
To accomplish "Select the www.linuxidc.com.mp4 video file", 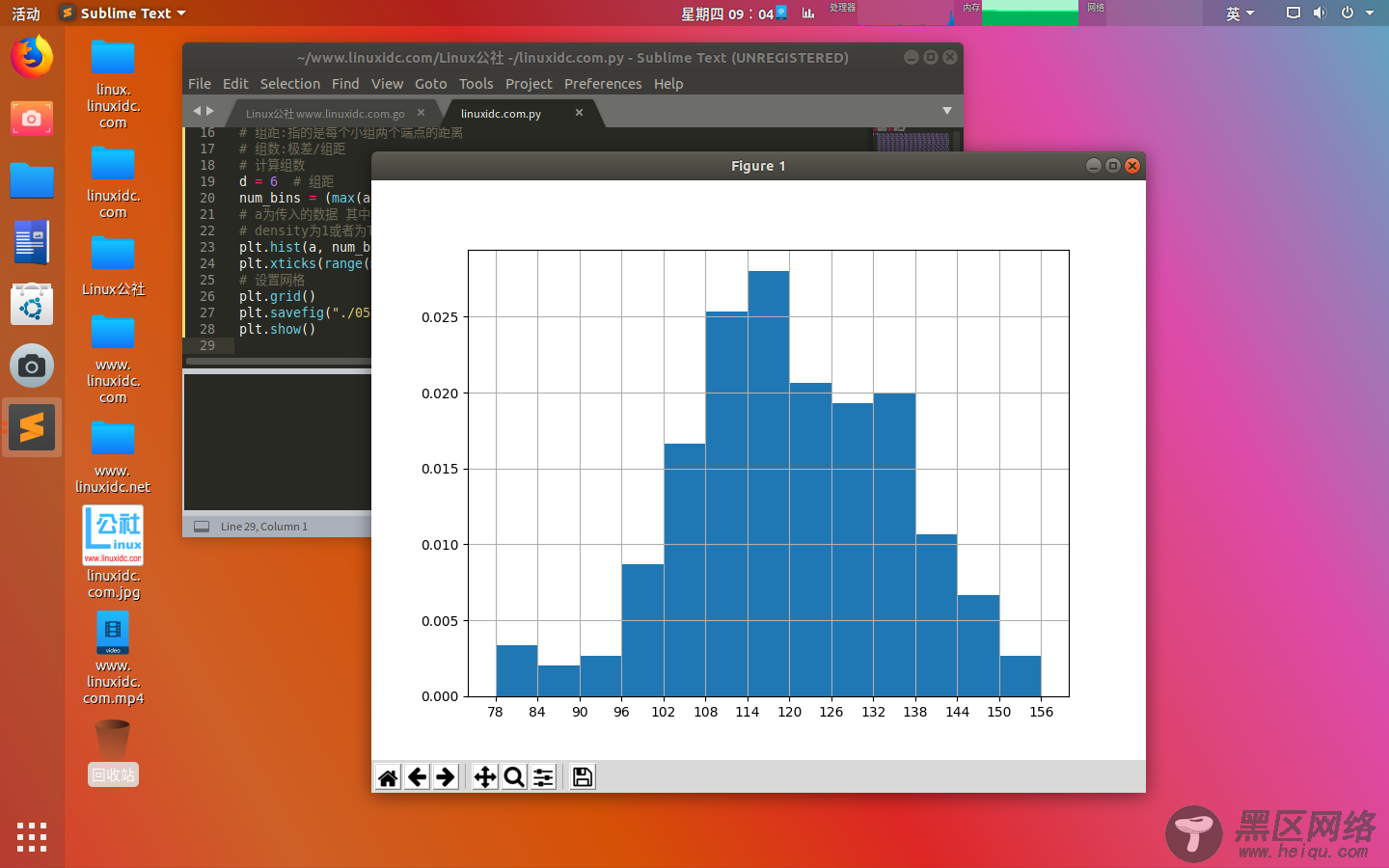I will 113,659.
